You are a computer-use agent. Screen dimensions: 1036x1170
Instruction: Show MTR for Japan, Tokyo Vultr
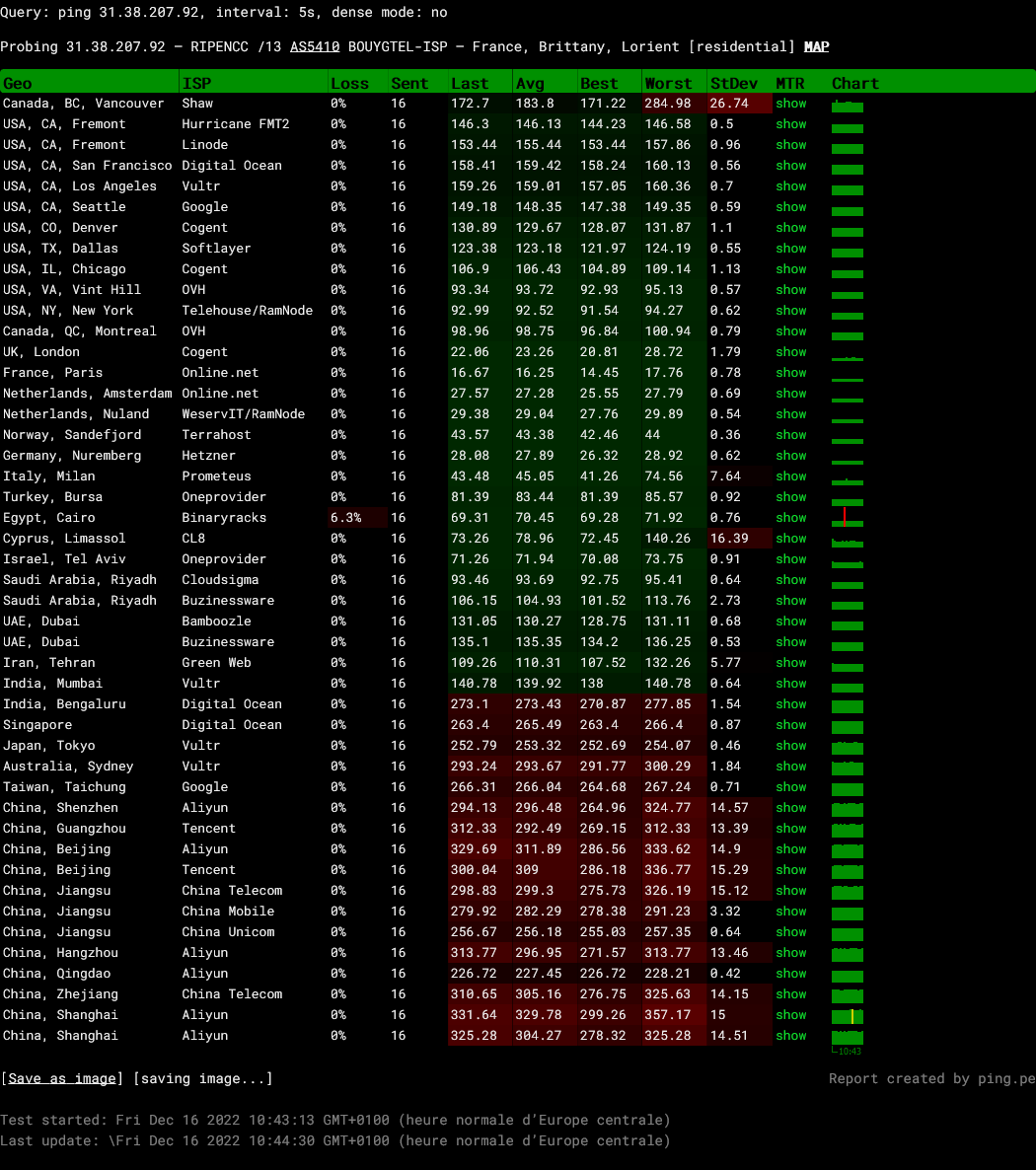(x=790, y=746)
